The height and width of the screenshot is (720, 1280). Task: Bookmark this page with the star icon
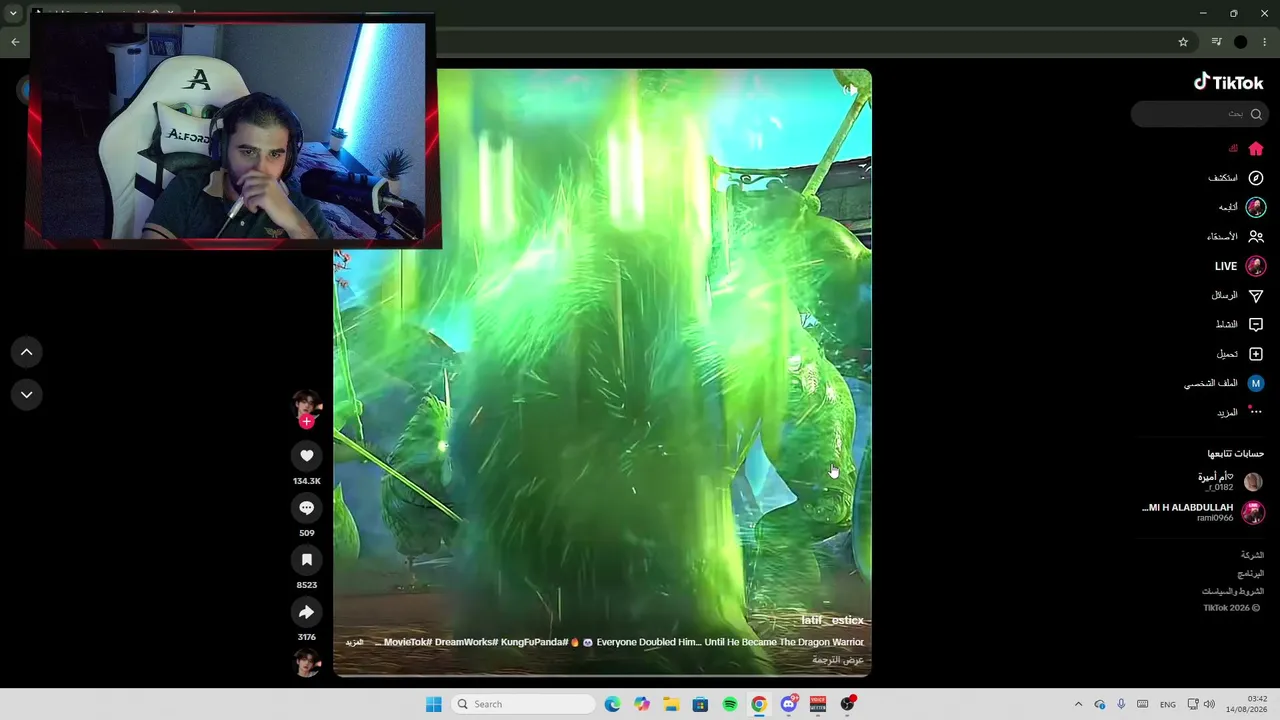tap(1183, 42)
